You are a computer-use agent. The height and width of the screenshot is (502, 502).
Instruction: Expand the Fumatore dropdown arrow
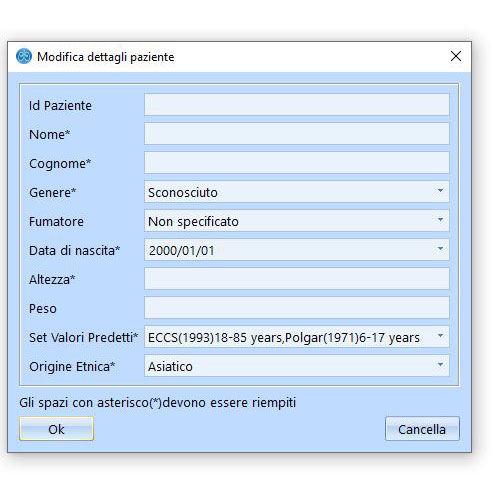pos(440,220)
